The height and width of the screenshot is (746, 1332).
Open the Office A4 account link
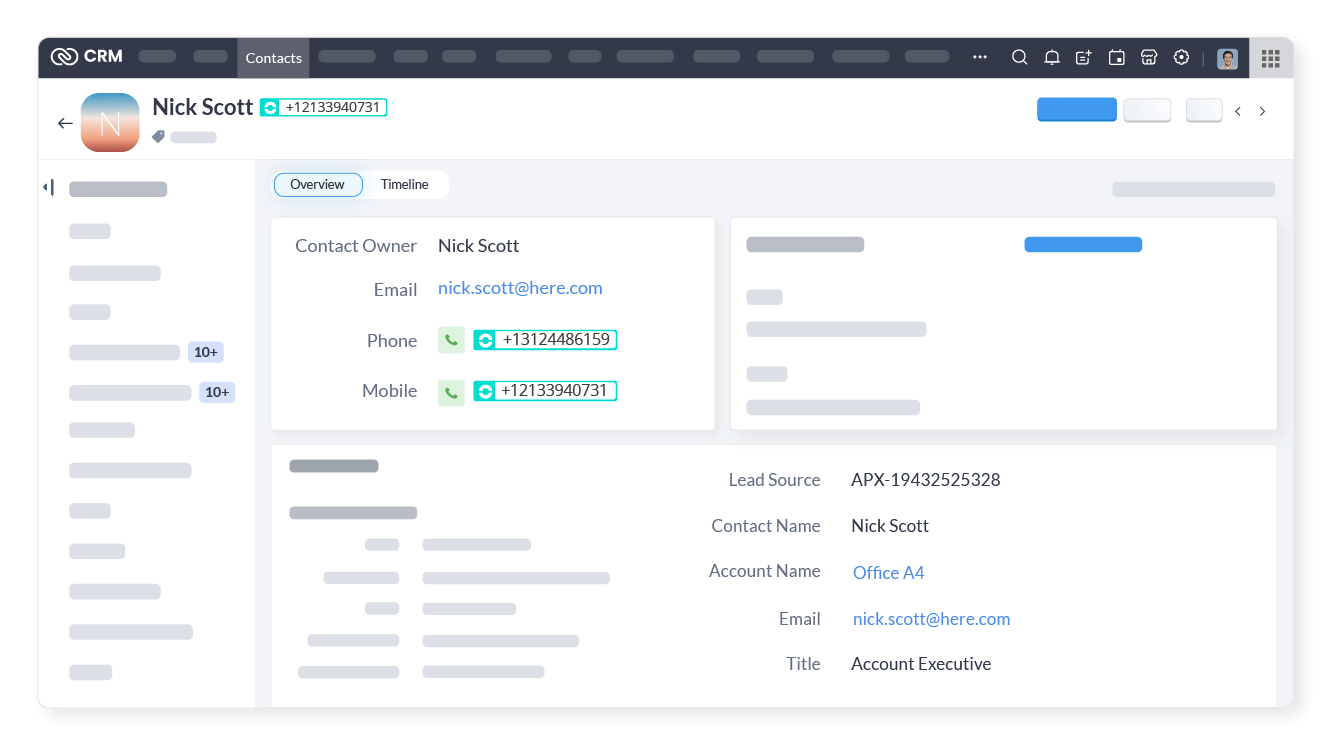[888, 571]
